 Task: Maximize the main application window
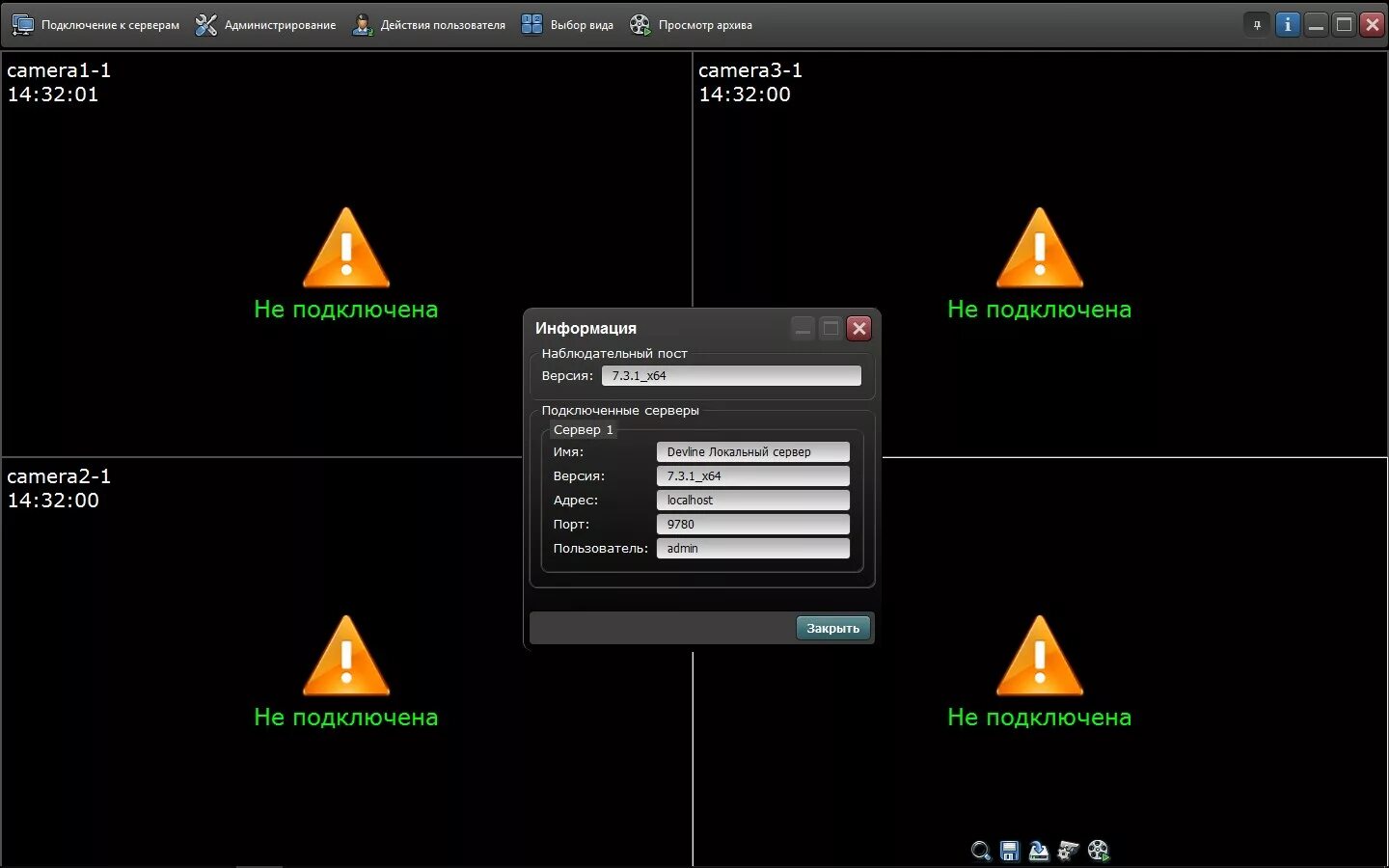1344,25
